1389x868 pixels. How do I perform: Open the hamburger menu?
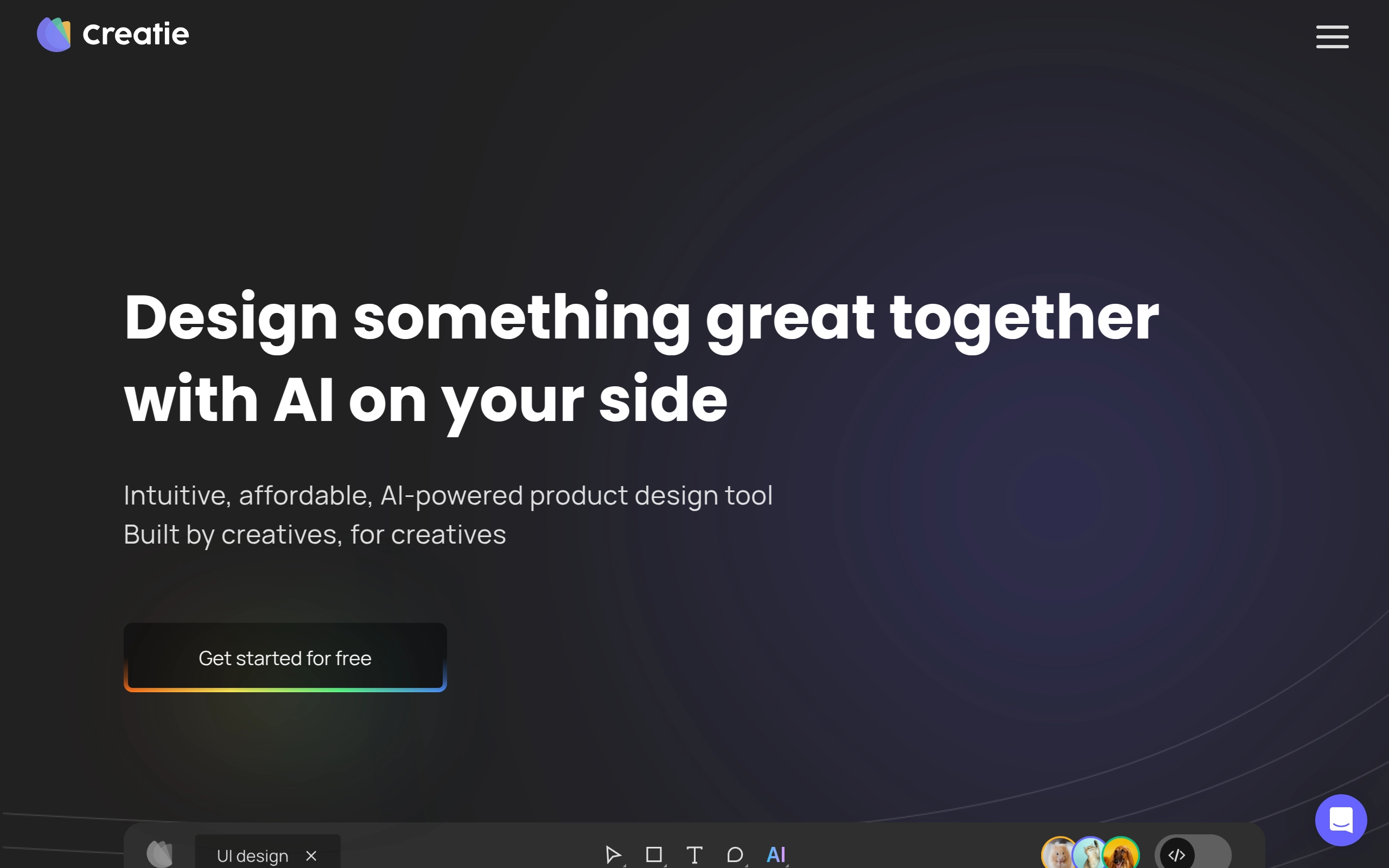tap(1331, 37)
